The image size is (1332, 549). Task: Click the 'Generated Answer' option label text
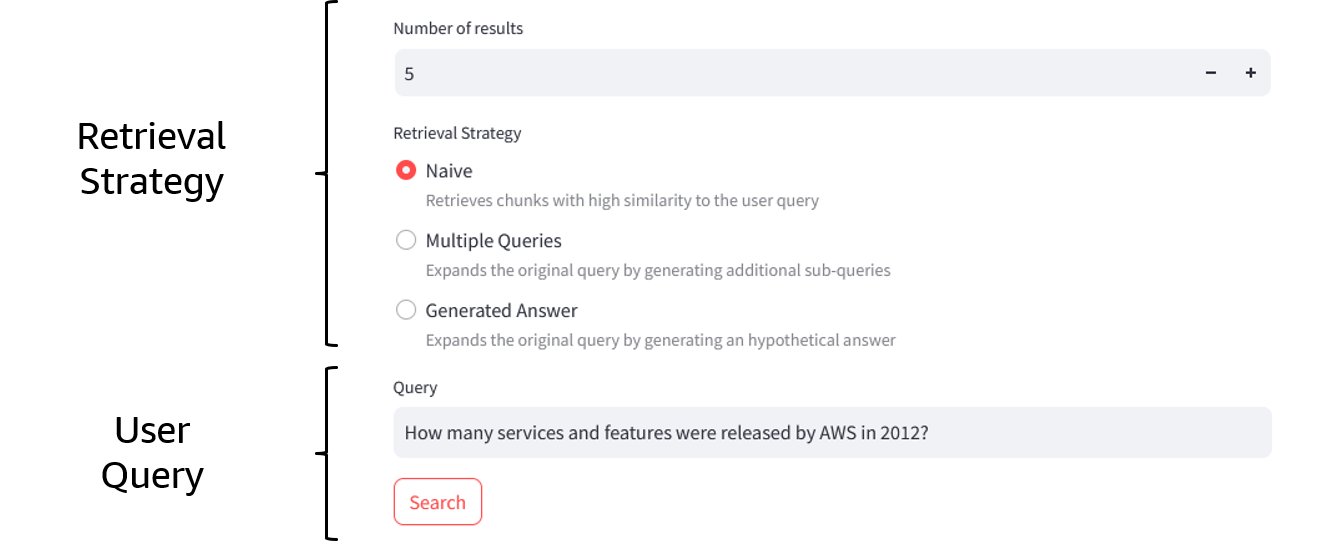point(501,311)
